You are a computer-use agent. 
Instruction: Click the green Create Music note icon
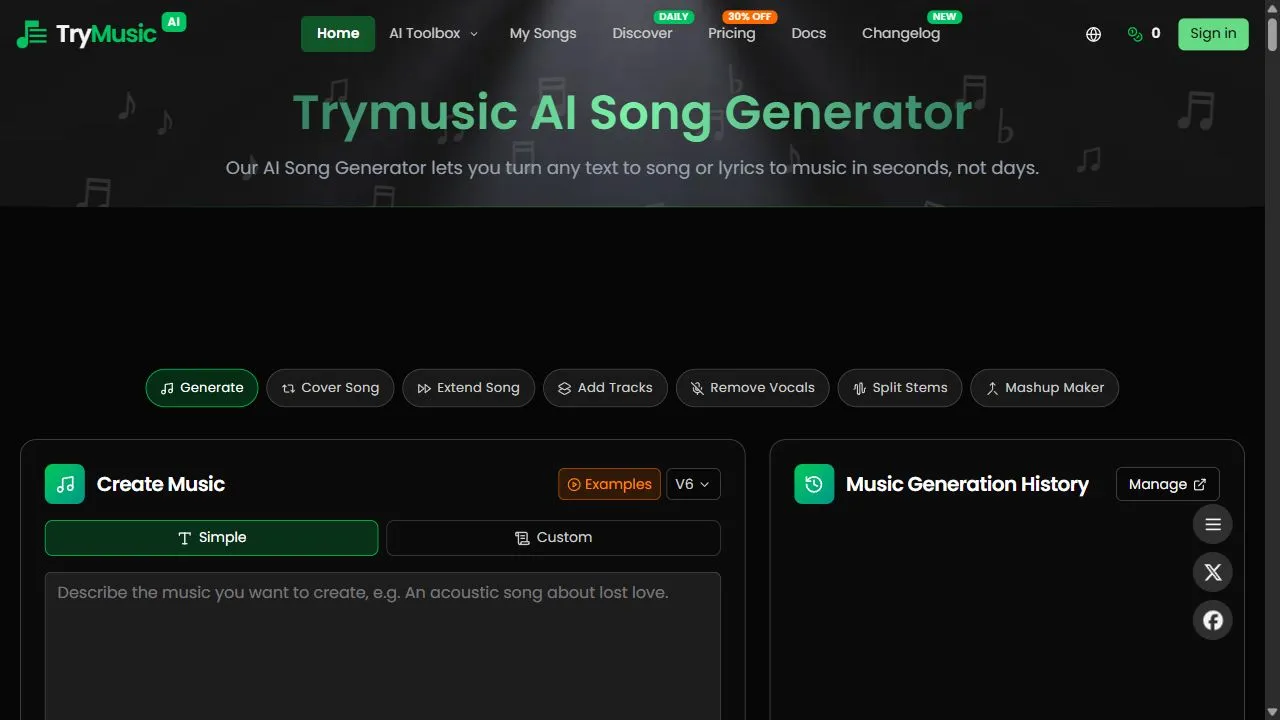click(65, 484)
